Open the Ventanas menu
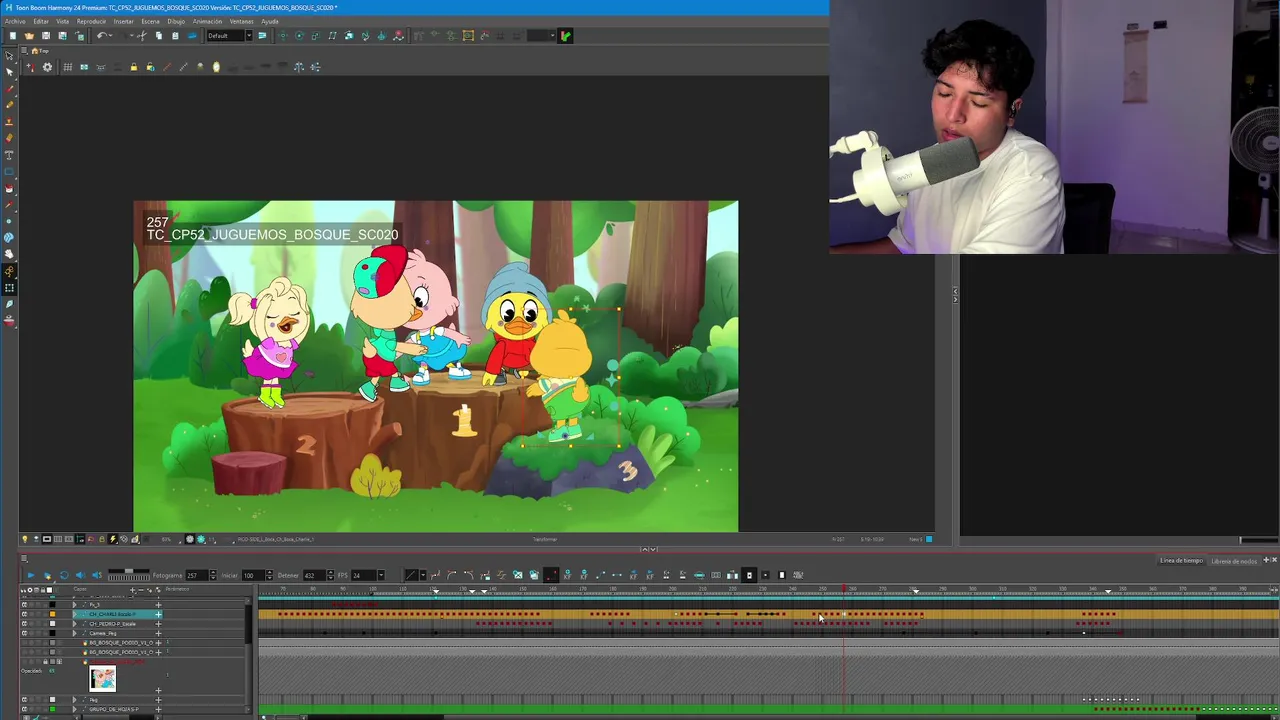This screenshot has height=720, width=1280. click(242, 21)
